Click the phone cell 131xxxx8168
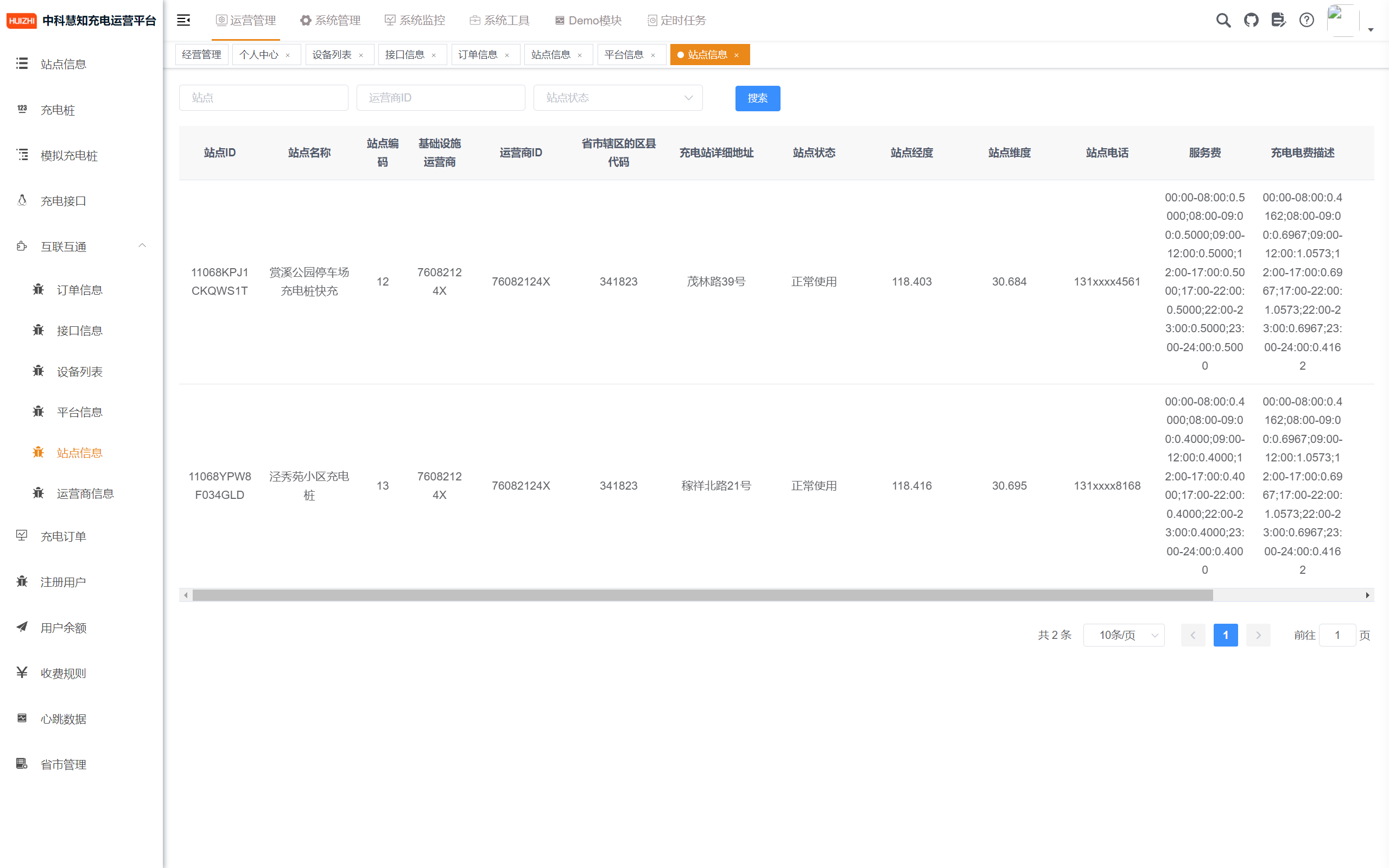The height and width of the screenshot is (868, 1389). click(1107, 485)
